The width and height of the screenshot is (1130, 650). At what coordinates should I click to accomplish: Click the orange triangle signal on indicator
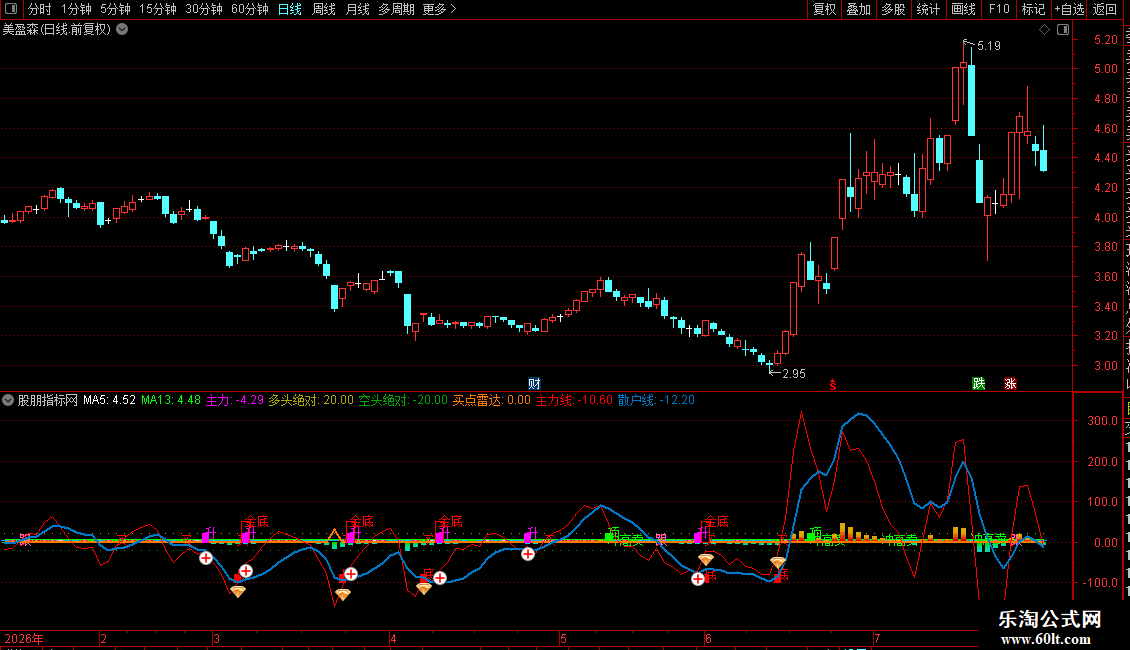[334, 535]
